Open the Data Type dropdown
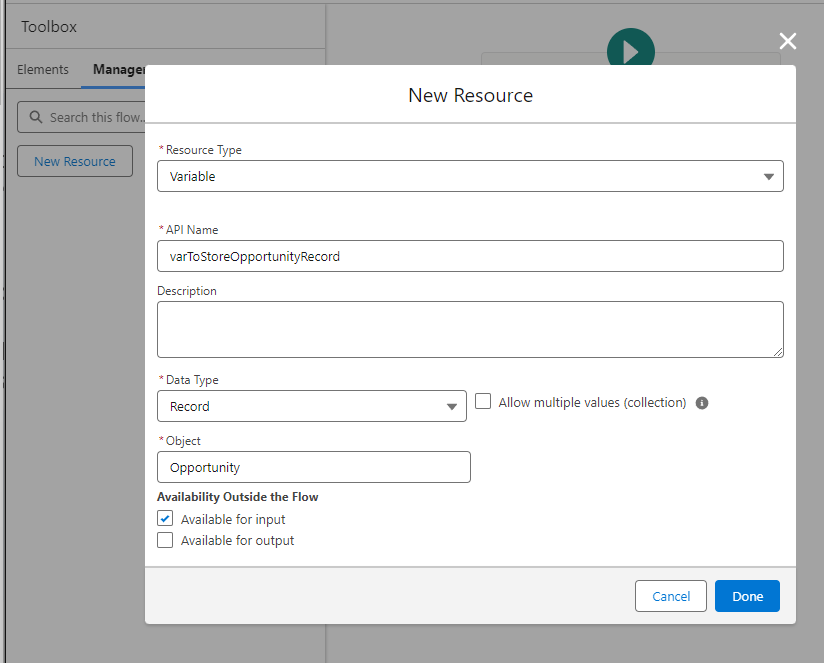The height and width of the screenshot is (663, 824). (x=312, y=406)
